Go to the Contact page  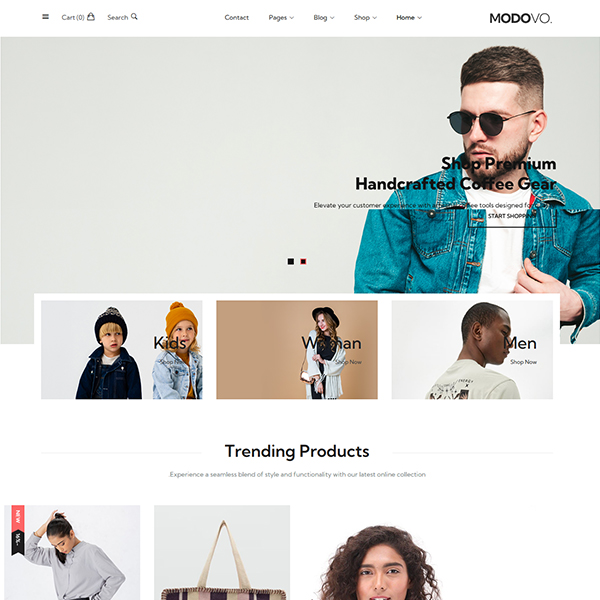236,18
